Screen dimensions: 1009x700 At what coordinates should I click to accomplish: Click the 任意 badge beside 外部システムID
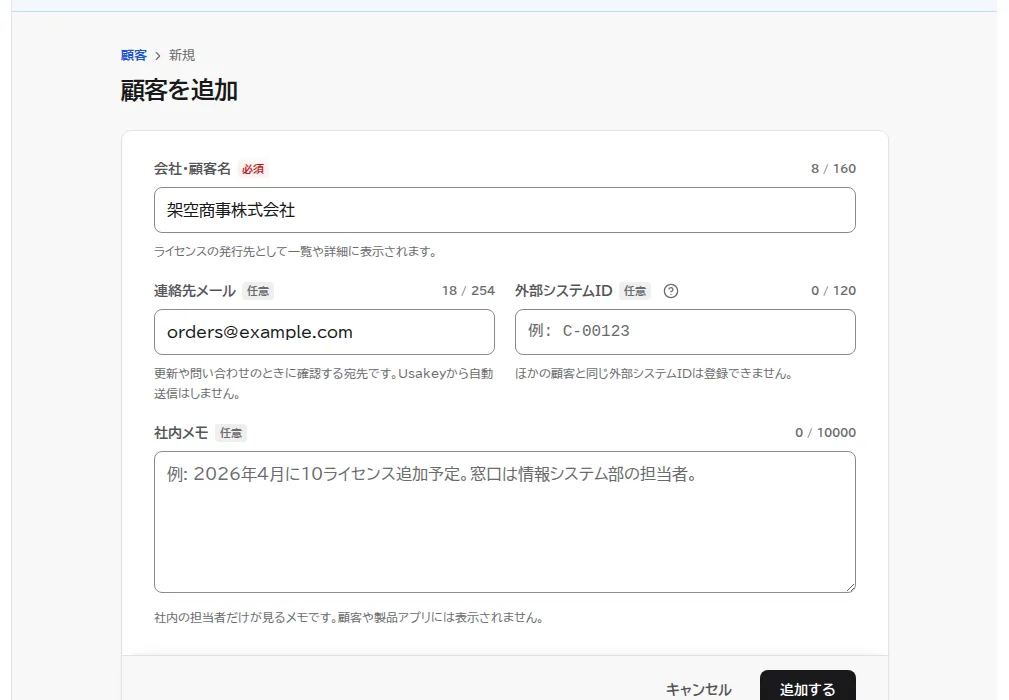point(635,291)
